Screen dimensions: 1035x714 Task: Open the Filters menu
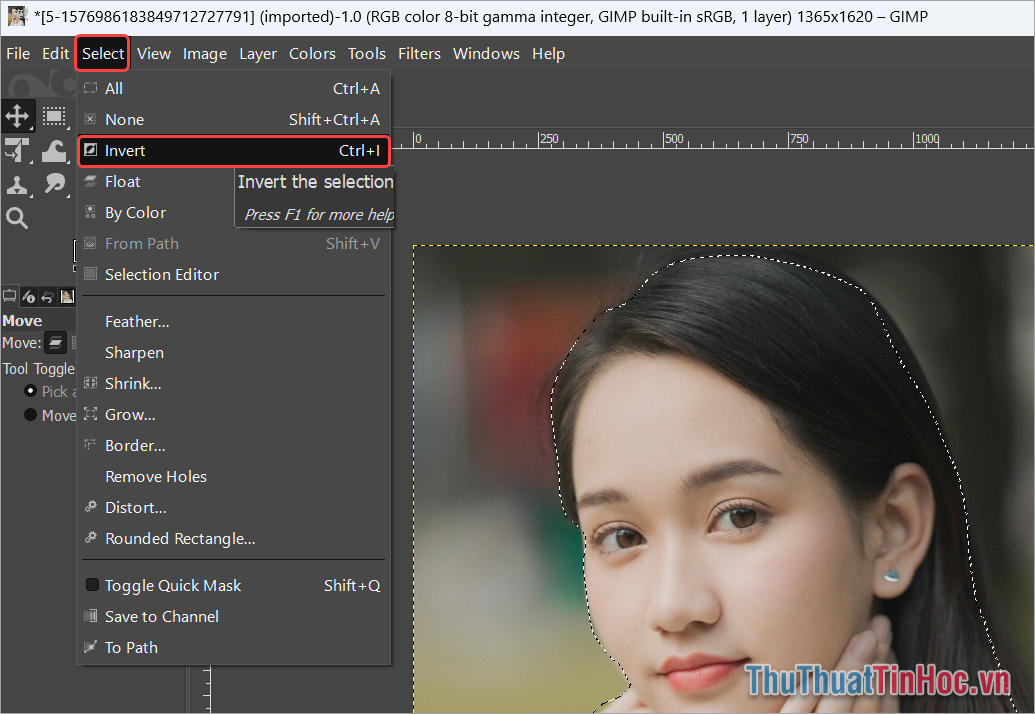point(419,53)
